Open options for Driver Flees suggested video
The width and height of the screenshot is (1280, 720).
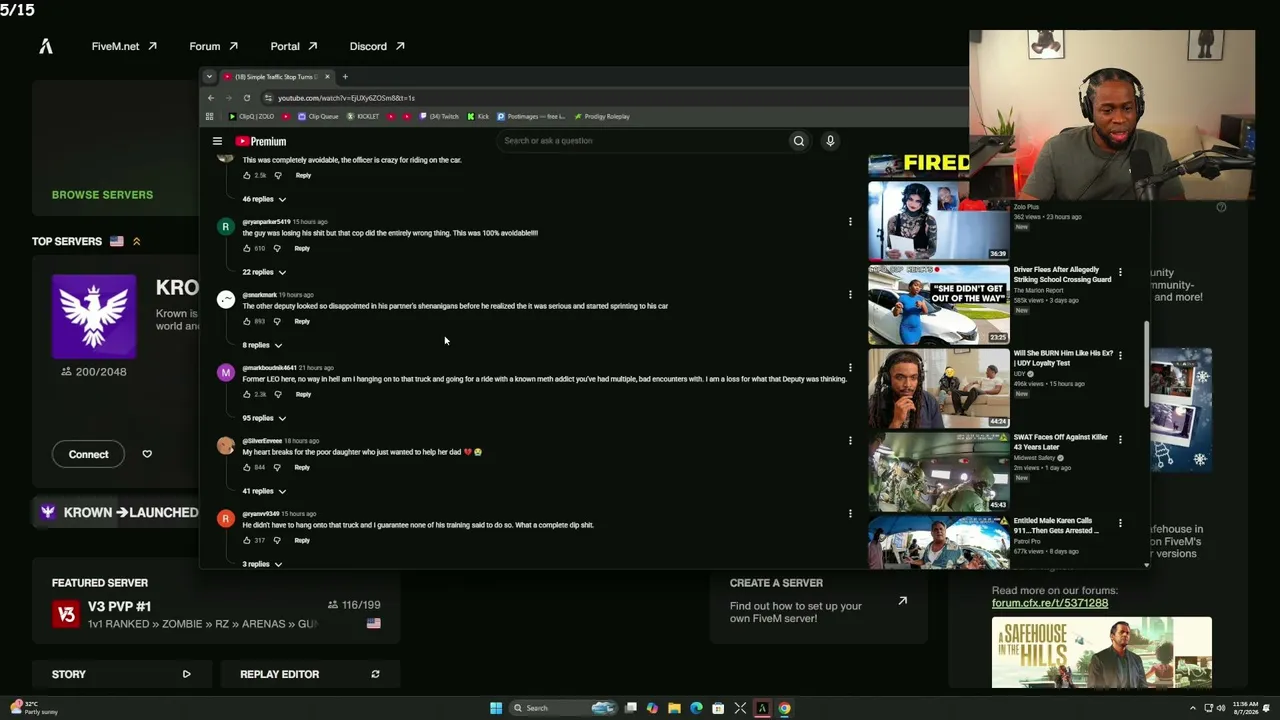tap(1120, 272)
